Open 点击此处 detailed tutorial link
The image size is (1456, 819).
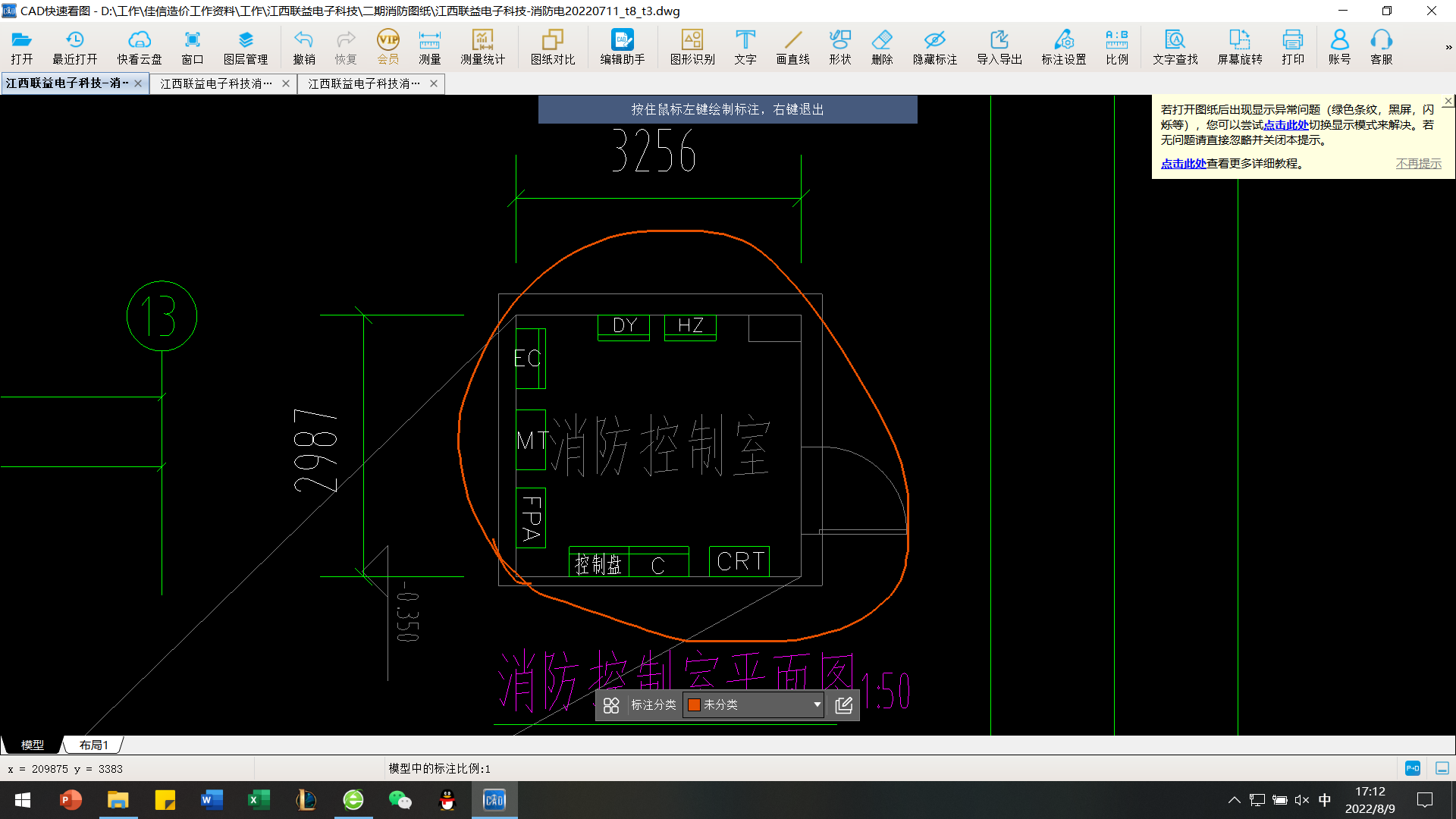point(1183,164)
